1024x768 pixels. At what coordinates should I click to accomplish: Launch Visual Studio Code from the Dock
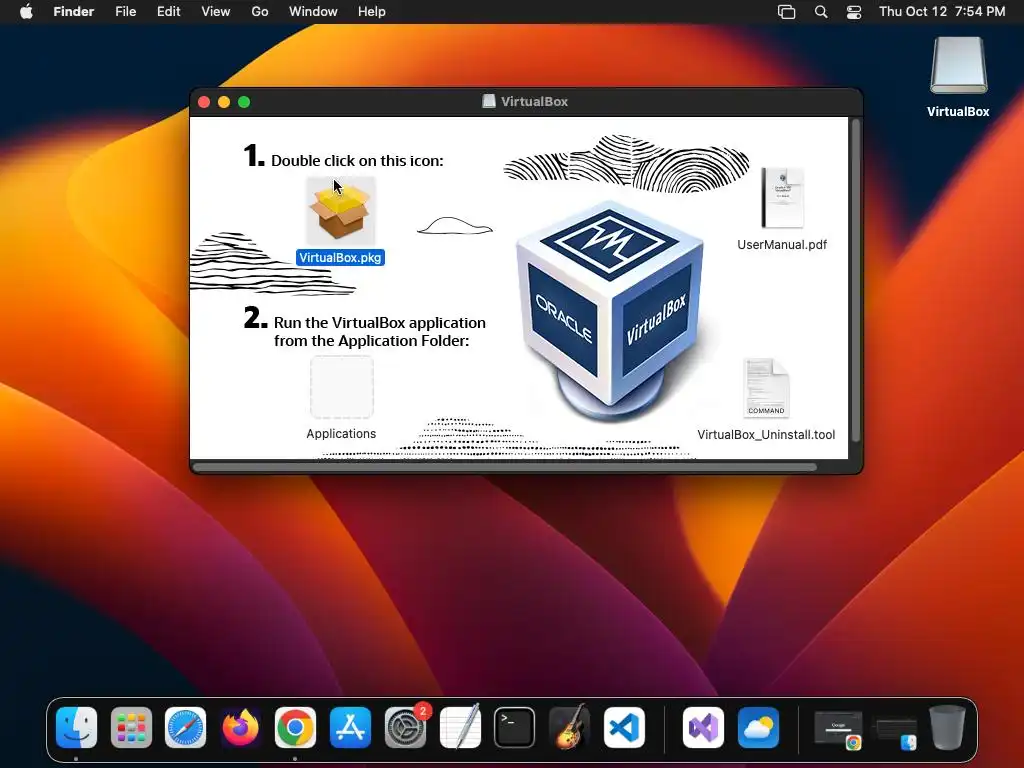point(624,728)
